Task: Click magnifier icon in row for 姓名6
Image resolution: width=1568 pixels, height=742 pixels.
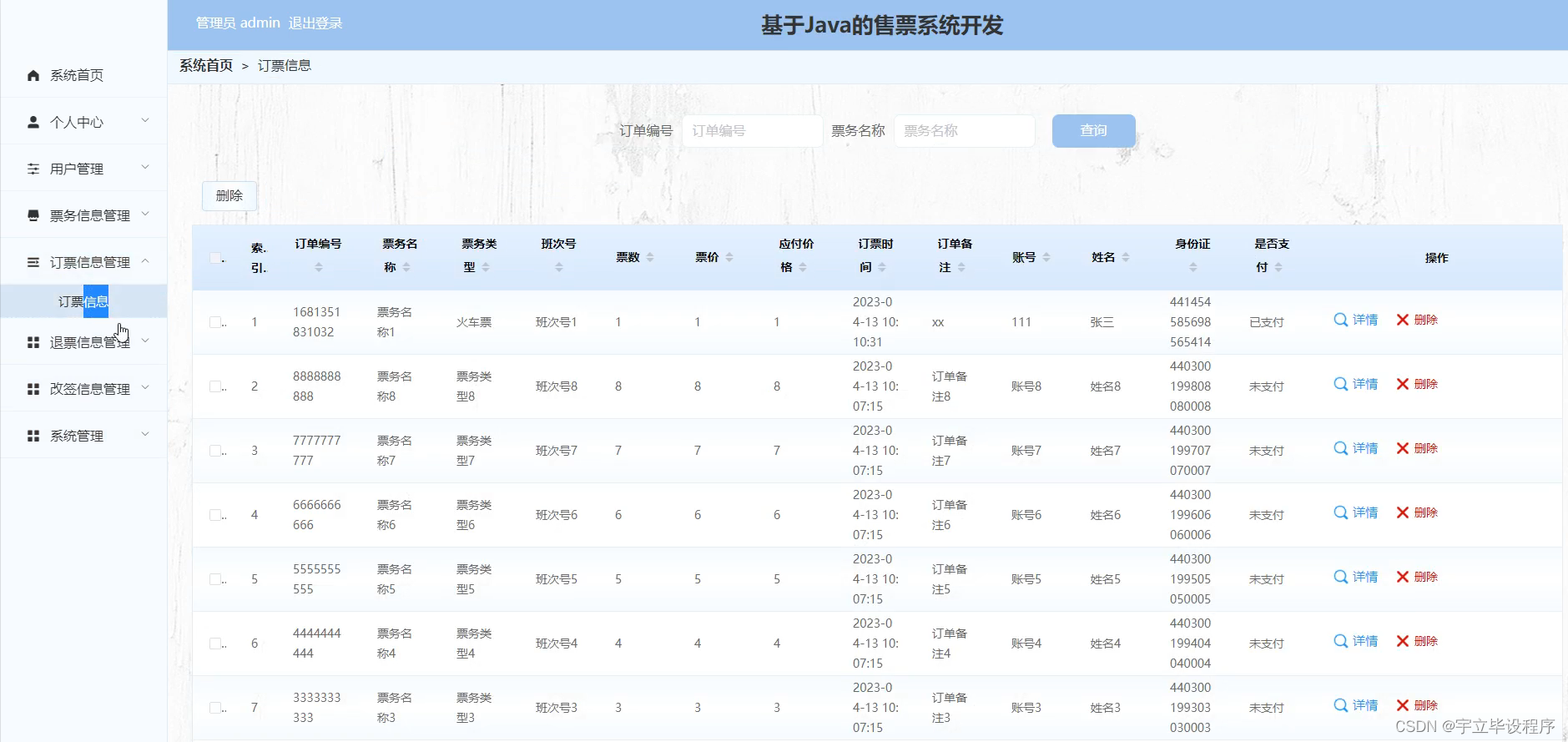Action: (1340, 512)
